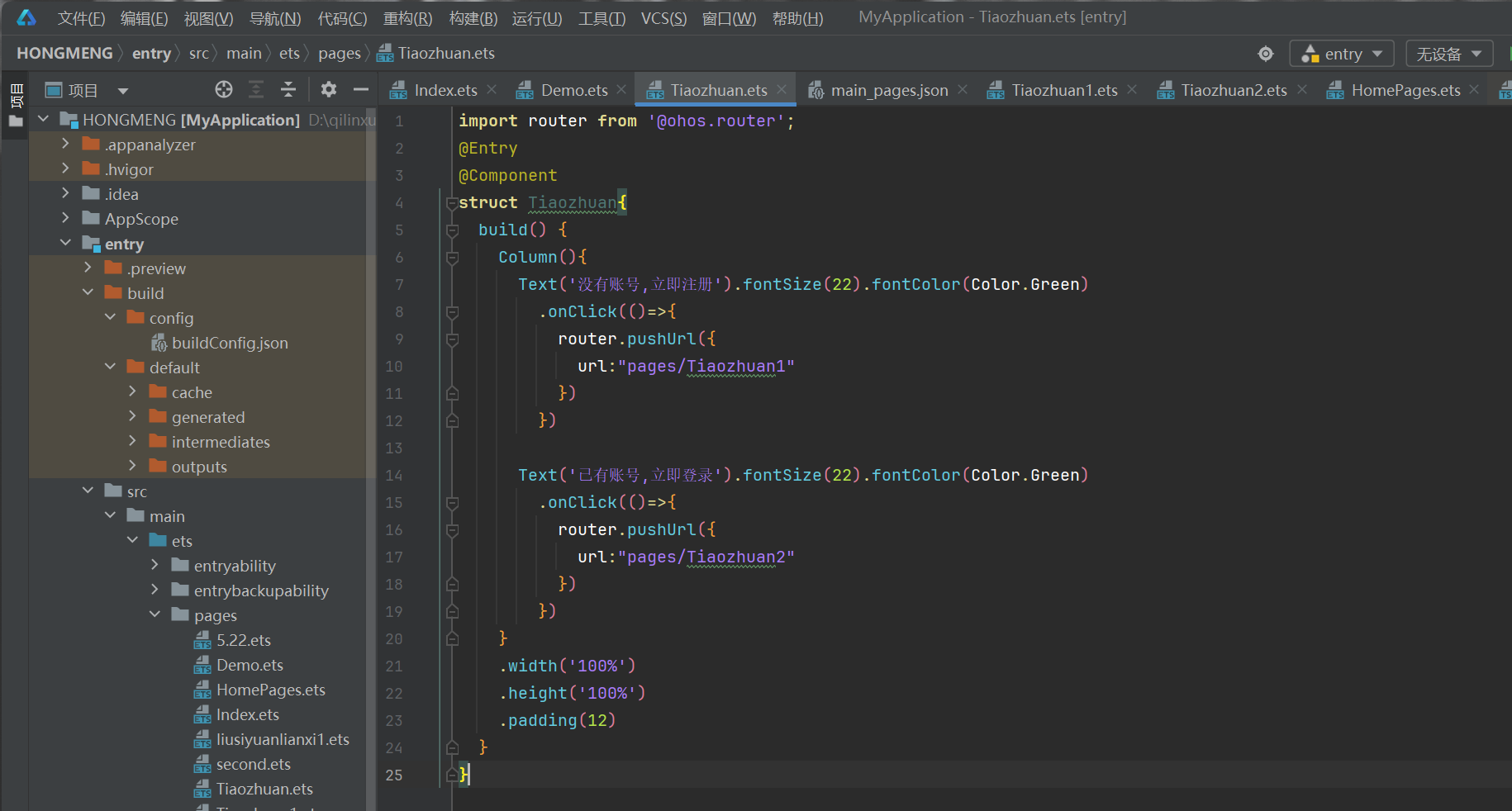Select HomePages.ets in the project tree

pyautogui.click(x=270, y=690)
